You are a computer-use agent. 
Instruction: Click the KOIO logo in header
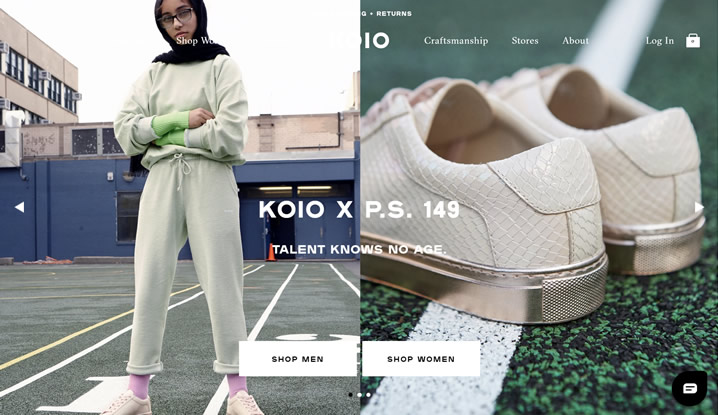359,40
